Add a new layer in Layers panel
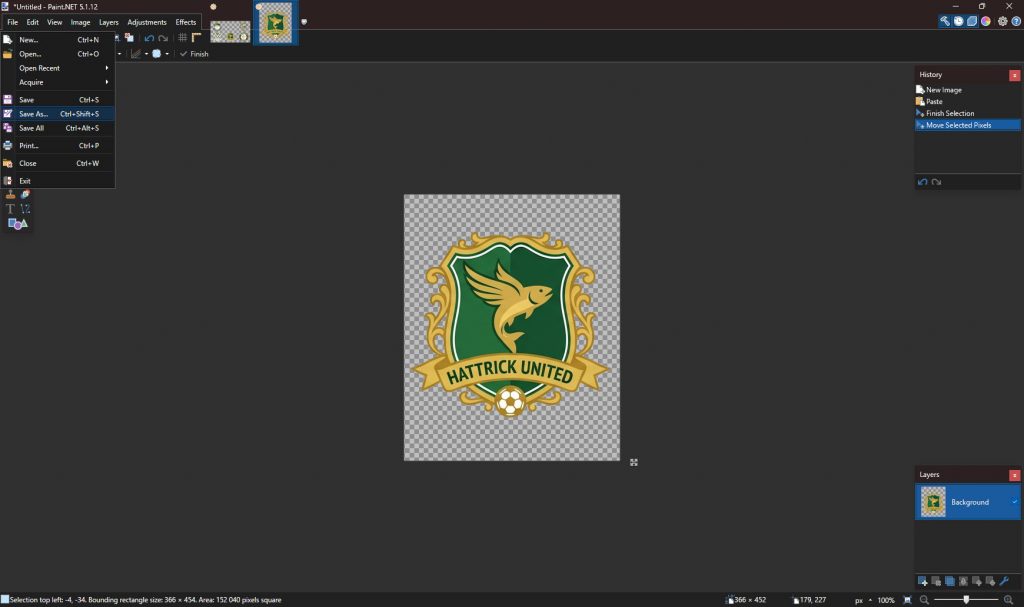Screen dimensions: 1024x607 tap(923, 581)
